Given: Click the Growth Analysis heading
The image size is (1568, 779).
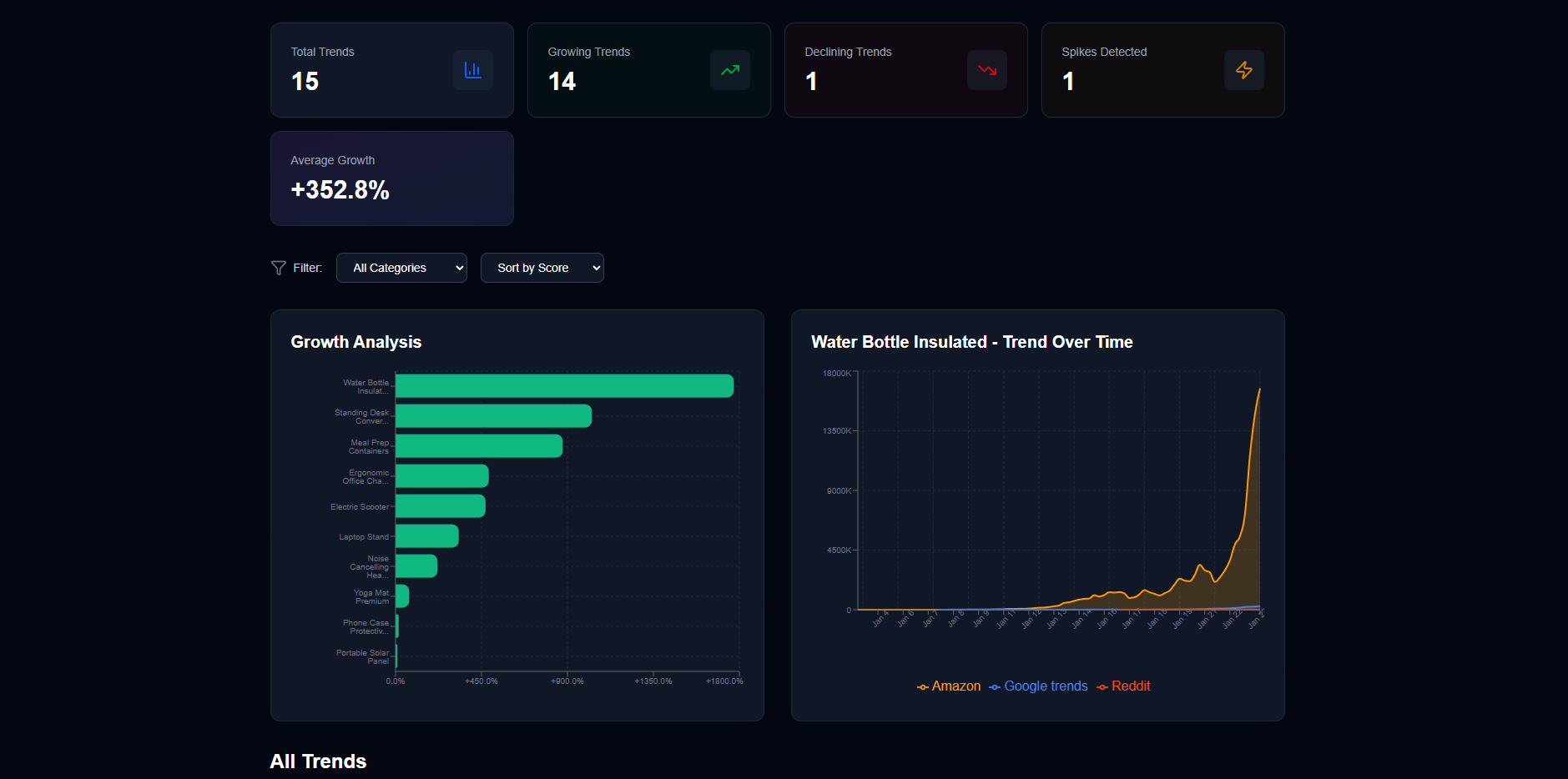Looking at the screenshot, I should coord(356,342).
